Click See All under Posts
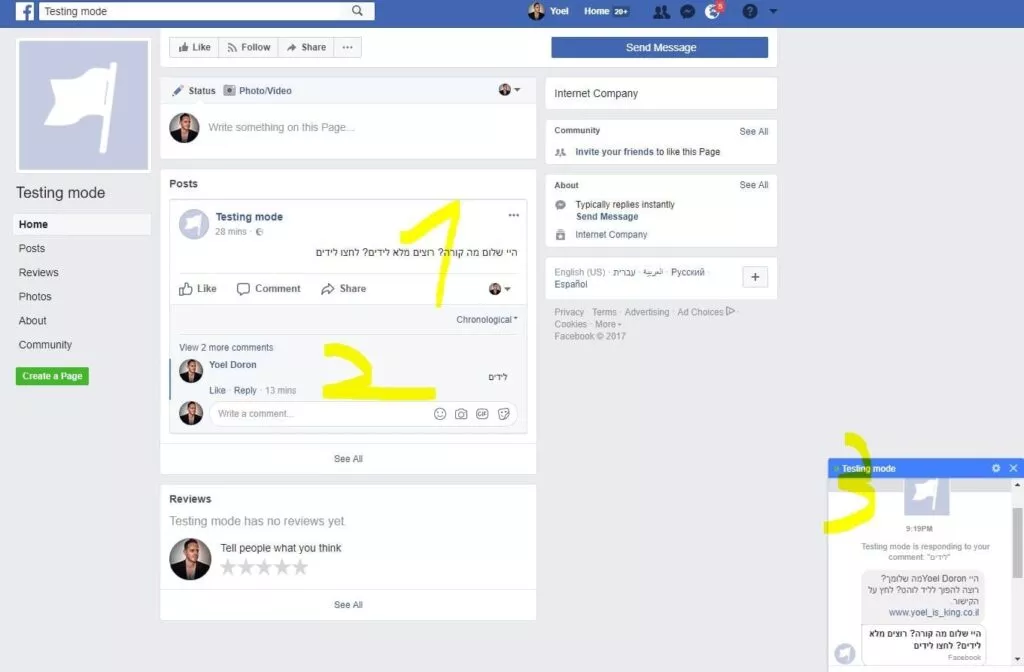 pyautogui.click(x=348, y=459)
